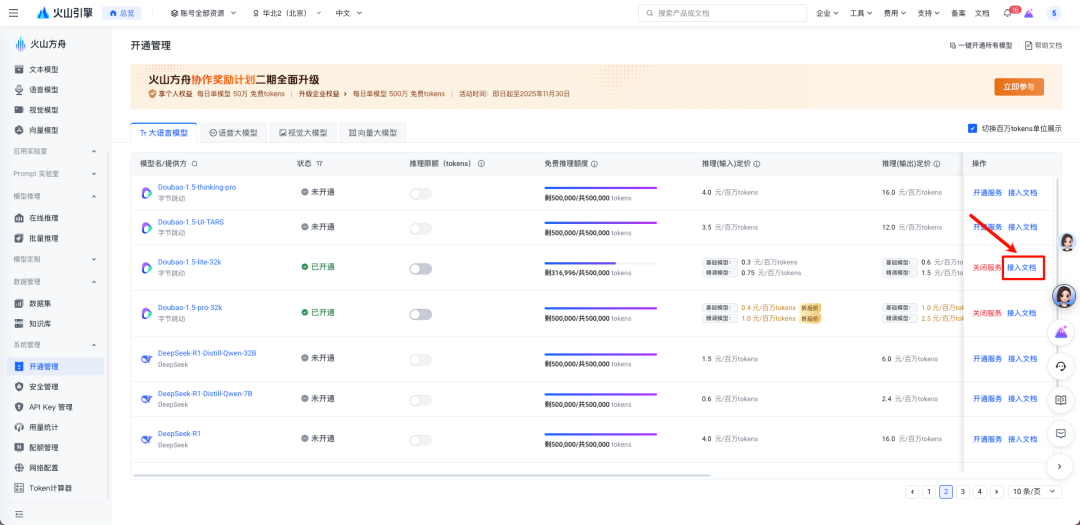Click the book docs floating icon

coord(1061,400)
